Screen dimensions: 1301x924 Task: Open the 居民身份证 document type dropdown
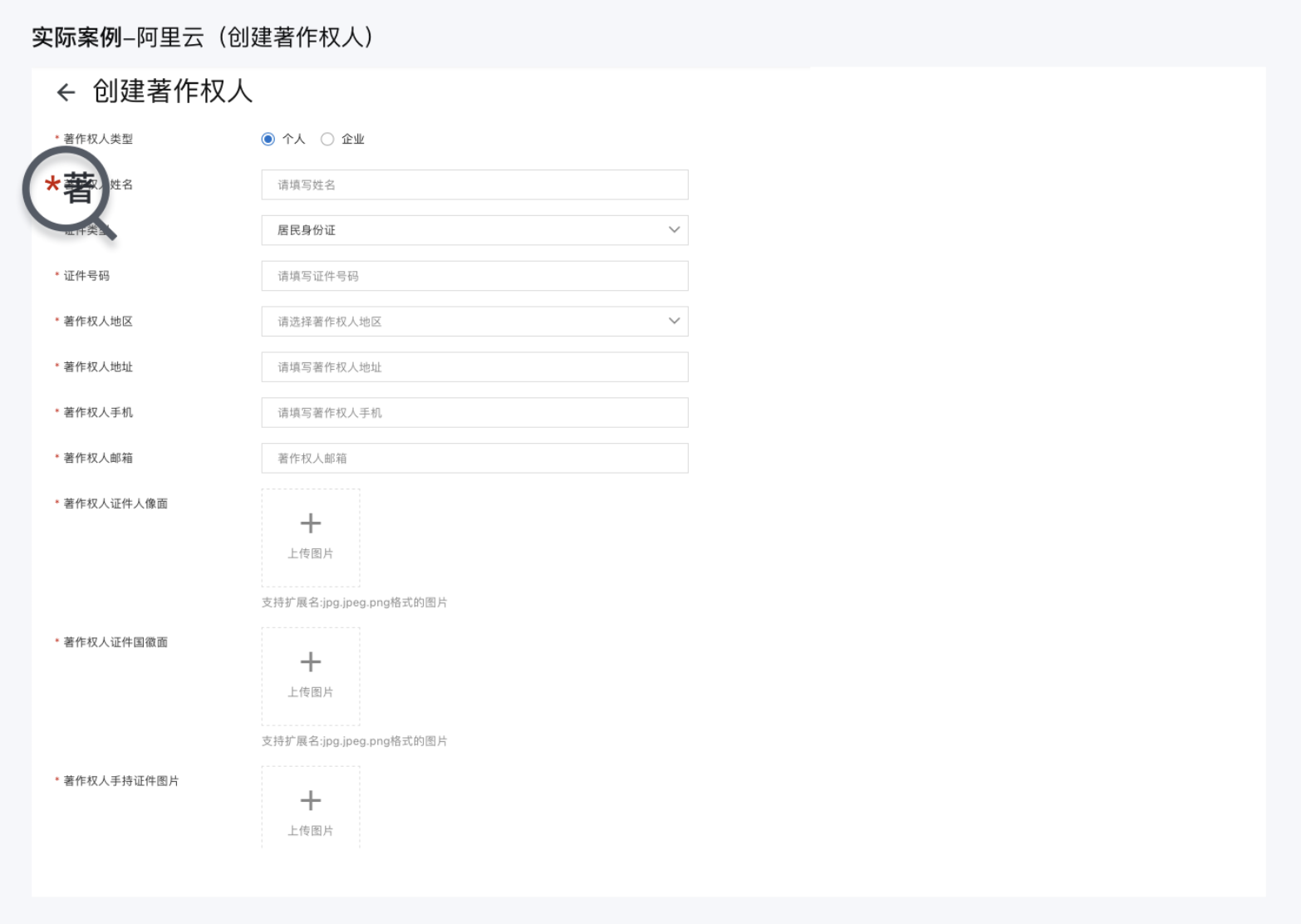tap(474, 230)
